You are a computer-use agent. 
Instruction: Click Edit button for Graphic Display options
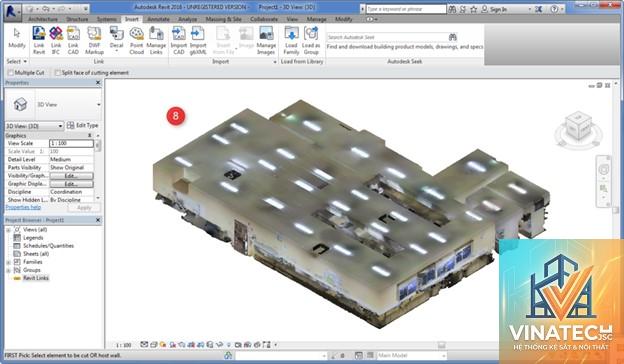pyautogui.click(x=71, y=184)
